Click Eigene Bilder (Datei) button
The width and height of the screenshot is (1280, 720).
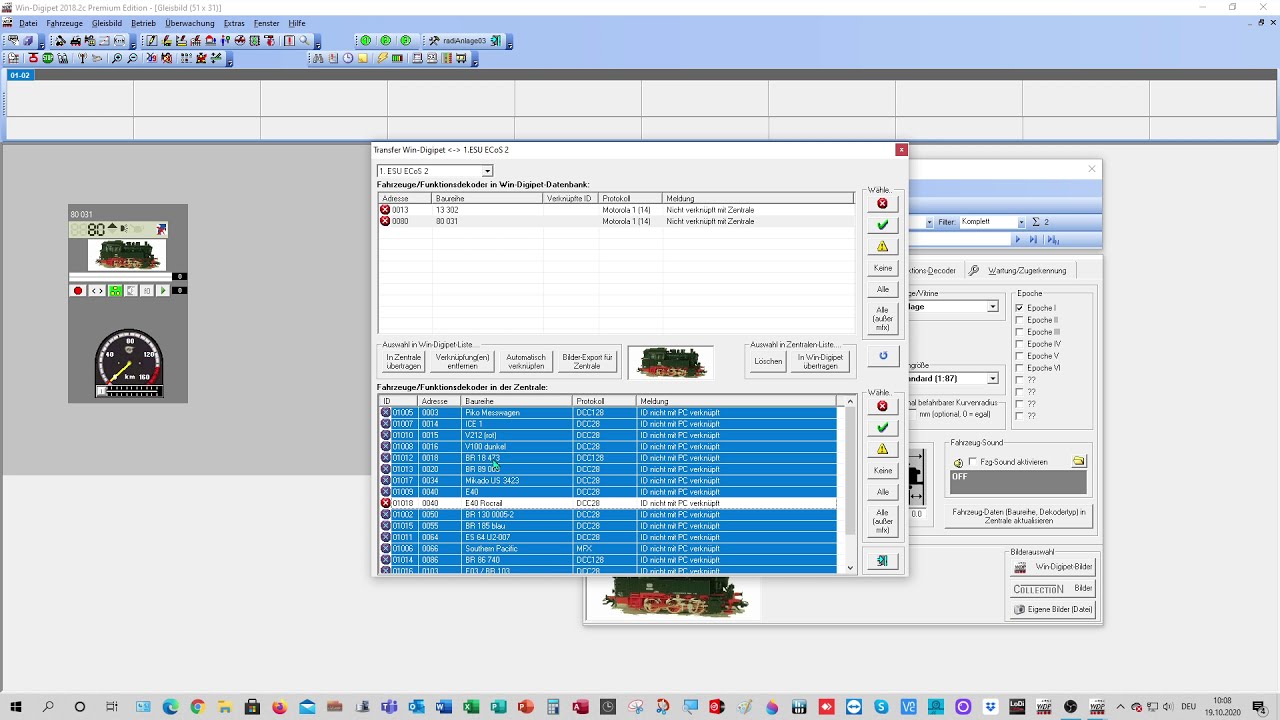click(1053, 609)
